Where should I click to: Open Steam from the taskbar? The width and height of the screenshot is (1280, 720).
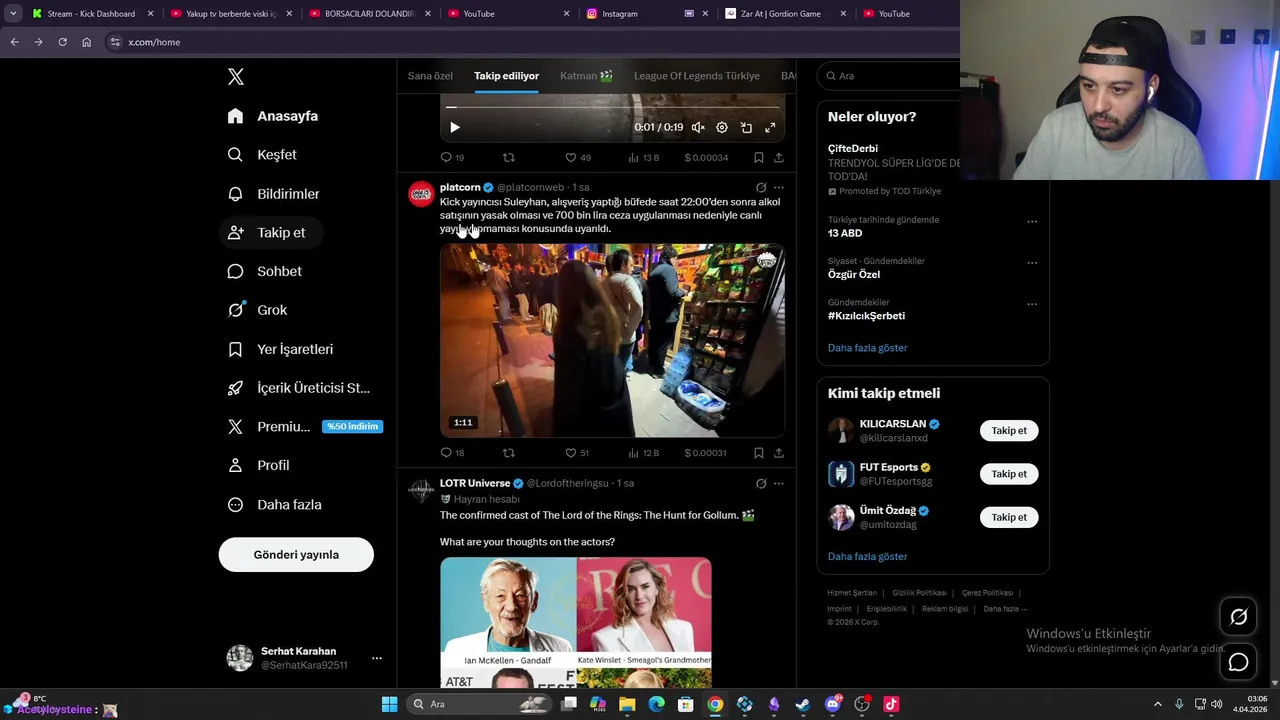click(x=802, y=704)
